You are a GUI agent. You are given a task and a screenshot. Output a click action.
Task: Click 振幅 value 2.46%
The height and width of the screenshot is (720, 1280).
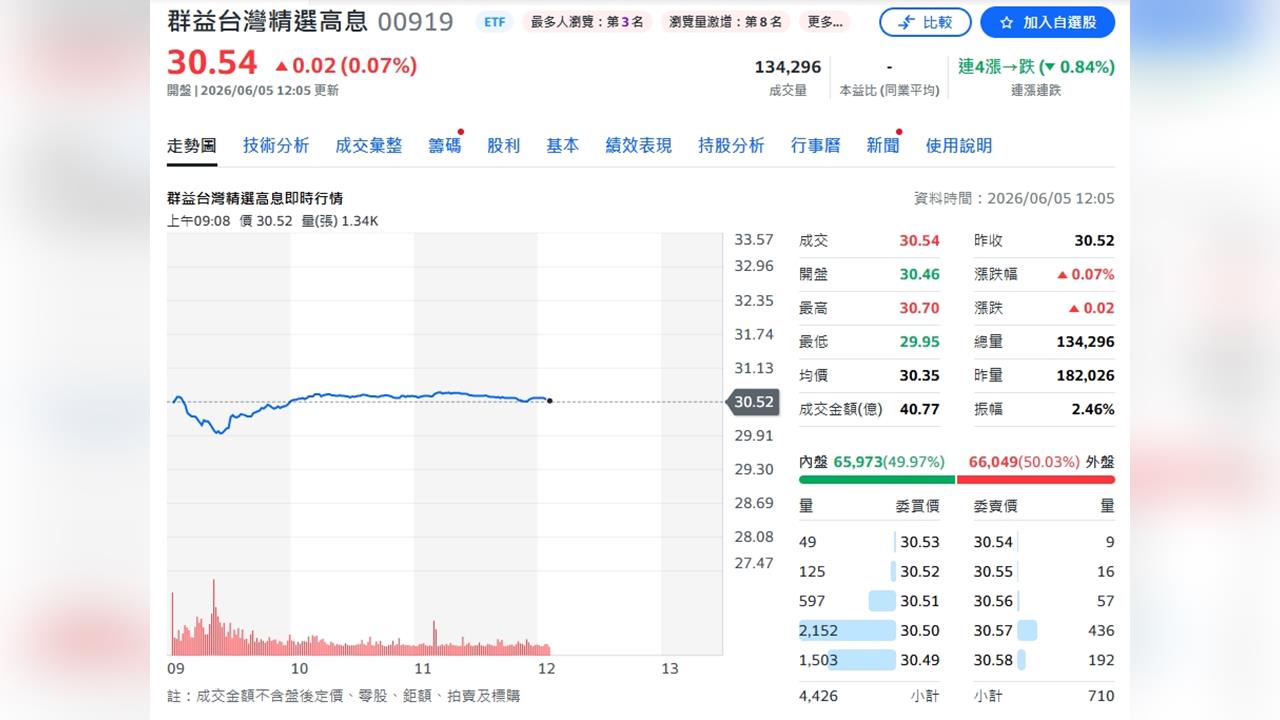1092,409
